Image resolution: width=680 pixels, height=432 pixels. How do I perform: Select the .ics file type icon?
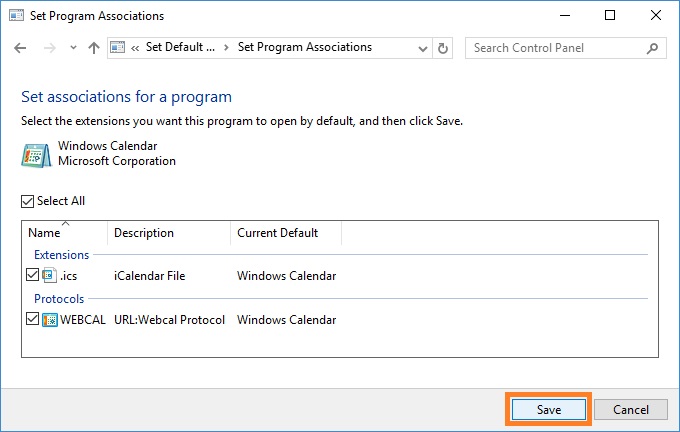[49, 275]
